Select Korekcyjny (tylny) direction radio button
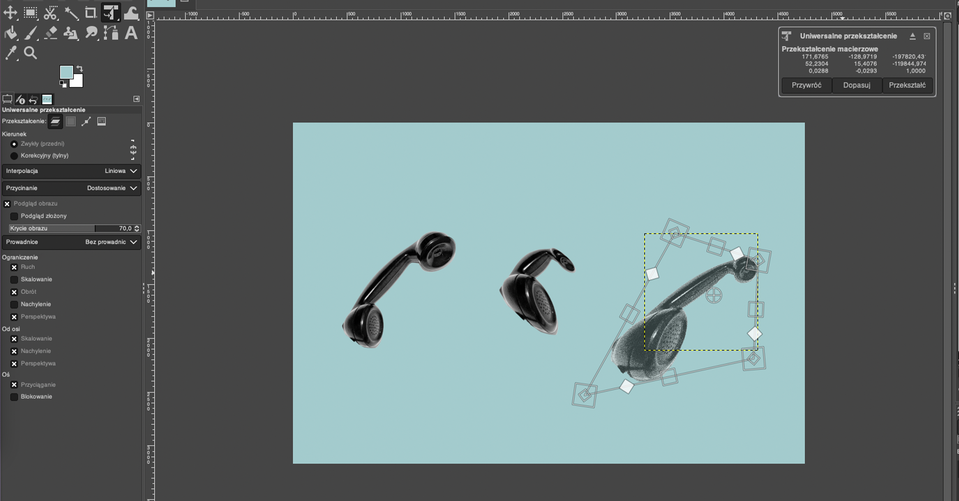Viewport: 959px width, 501px height. [x=14, y=156]
